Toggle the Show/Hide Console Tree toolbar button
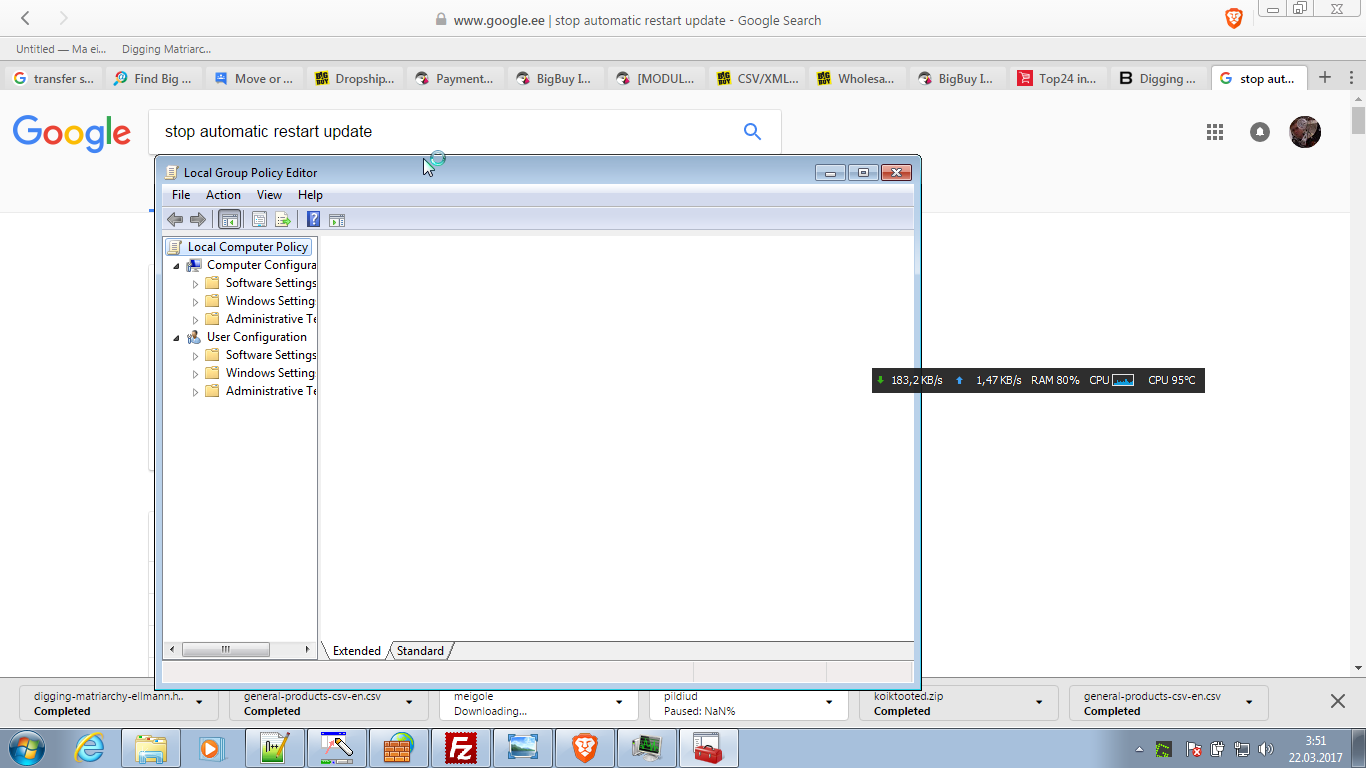 pos(230,220)
